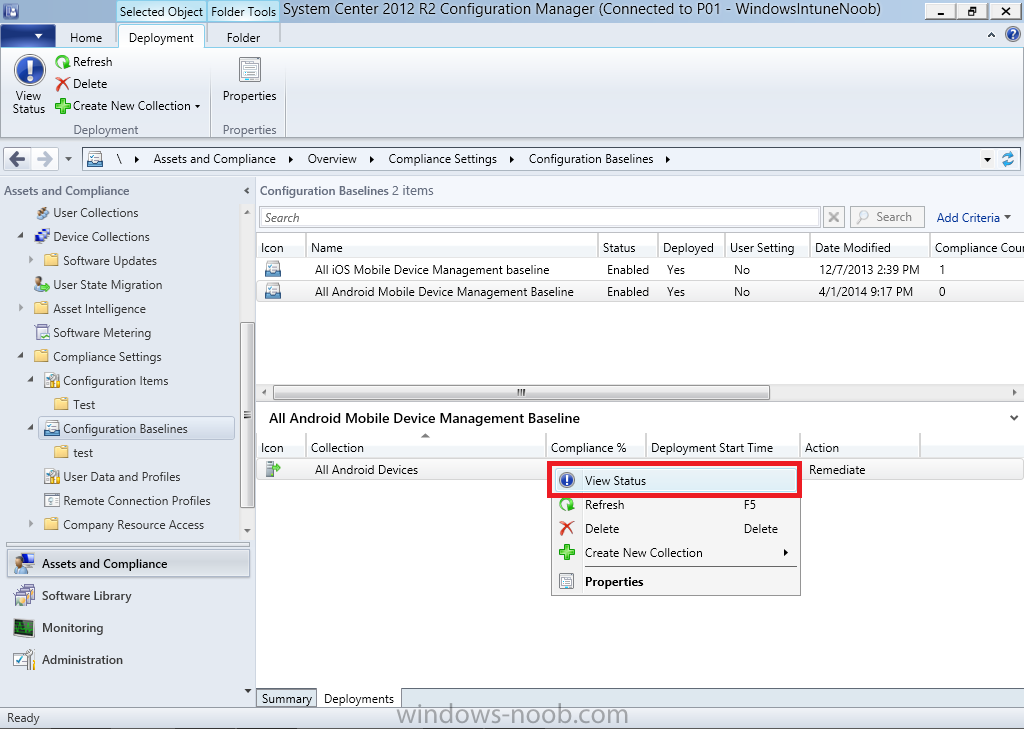This screenshot has height=729, width=1024.
Task: Click the Delete ribbon button
Action: click(82, 84)
